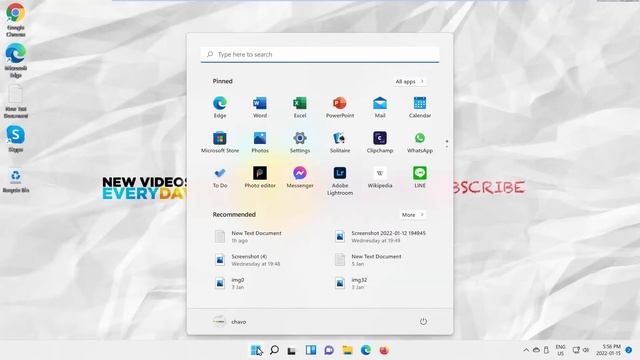The height and width of the screenshot is (360, 640).
Task: Show All apps list
Action: point(409,82)
